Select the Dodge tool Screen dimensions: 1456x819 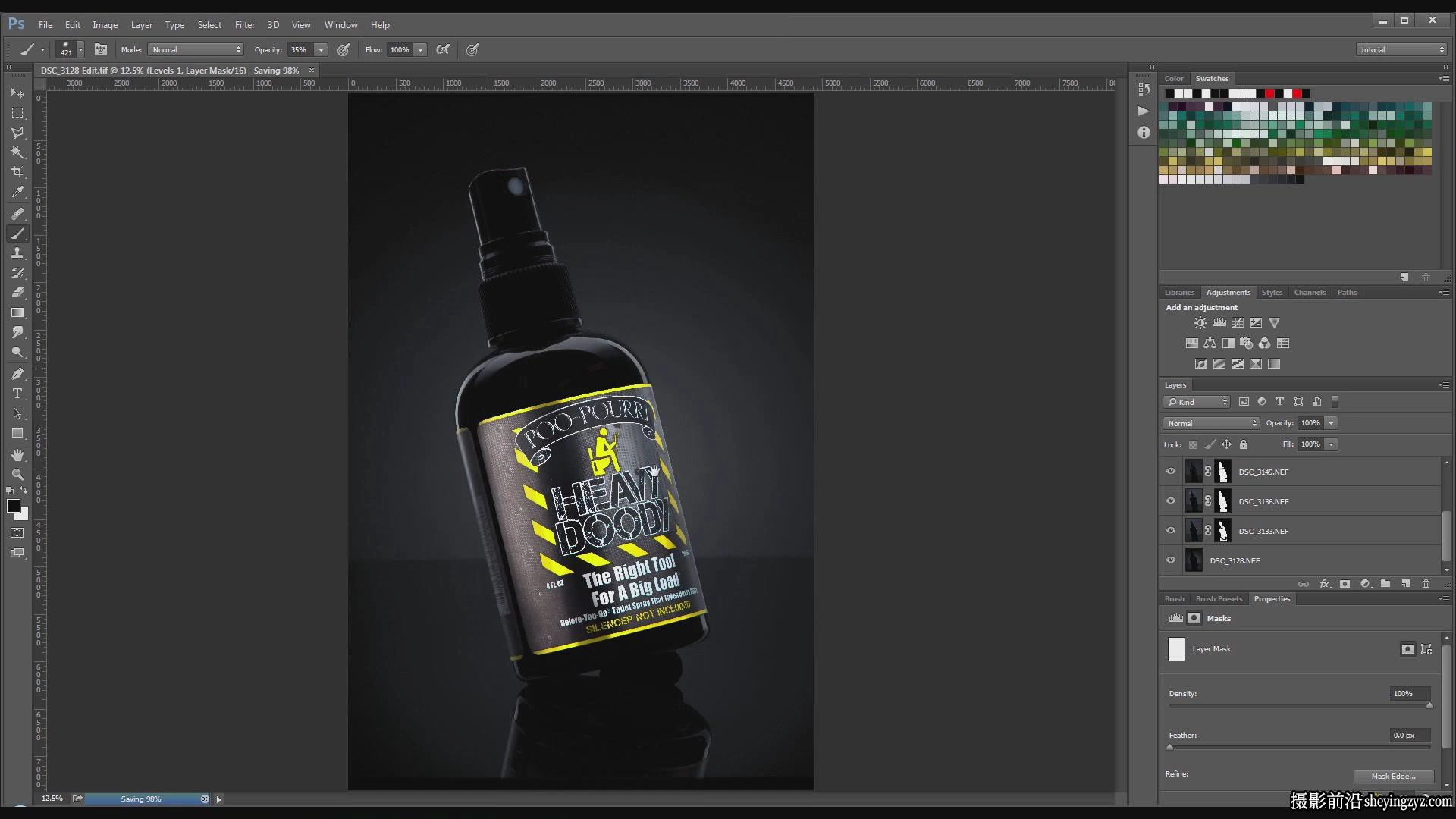point(17,352)
